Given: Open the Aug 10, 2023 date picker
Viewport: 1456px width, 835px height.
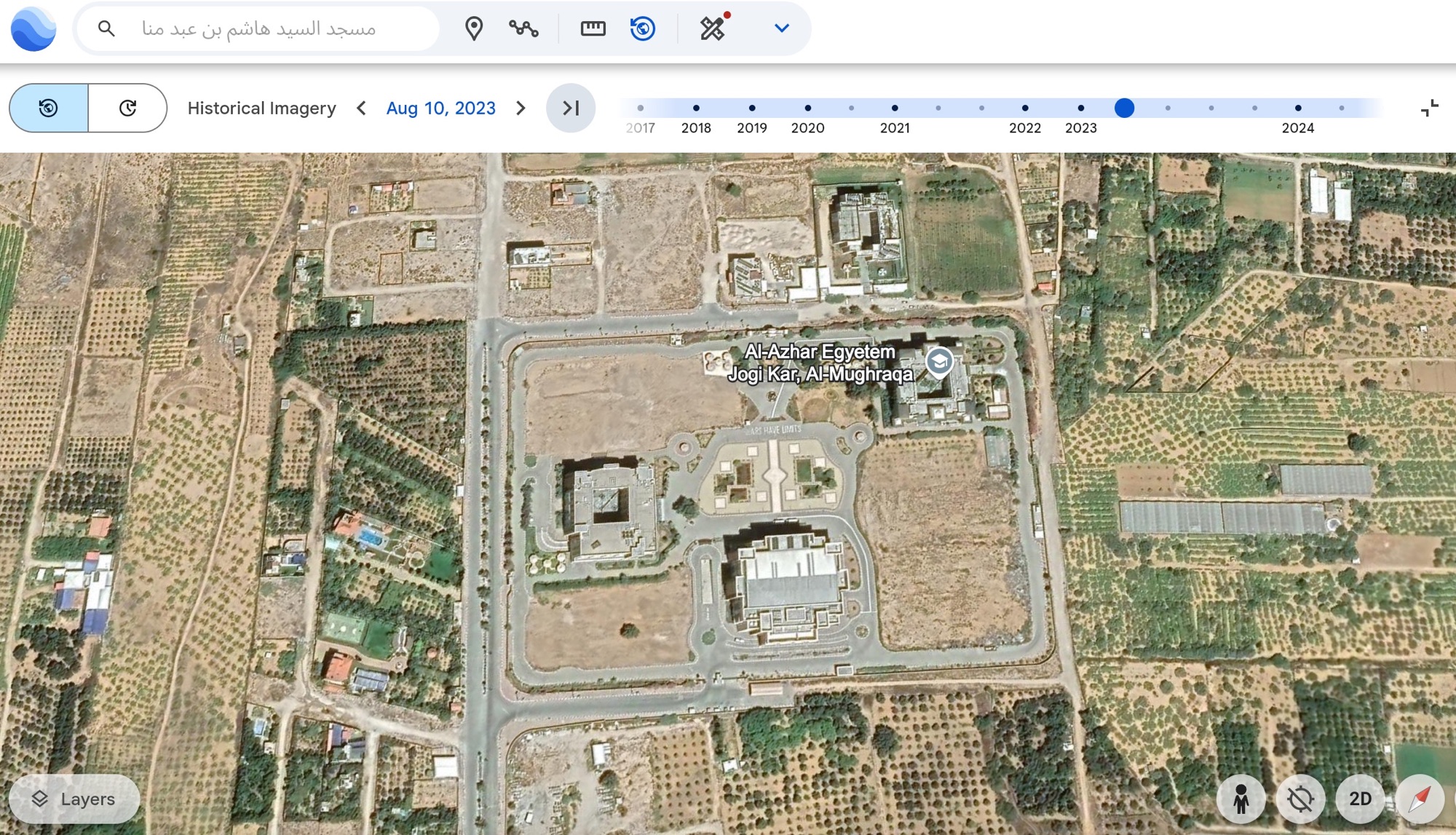Looking at the screenshot, I should [x=440, y=108].
